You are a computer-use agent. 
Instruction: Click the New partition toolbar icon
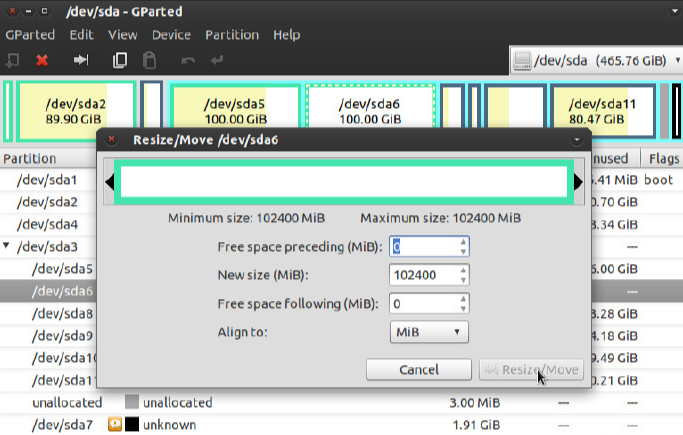coord(12,60)
